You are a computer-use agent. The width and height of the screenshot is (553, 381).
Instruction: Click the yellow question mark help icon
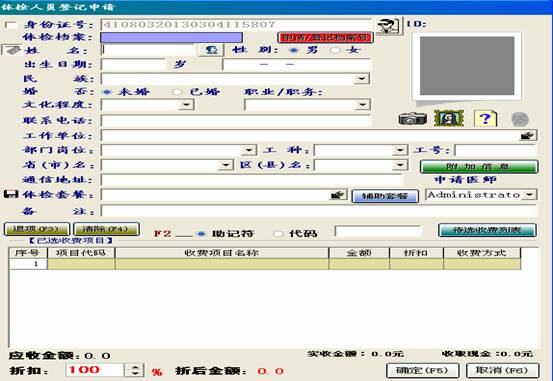click(x=486, y=119)
